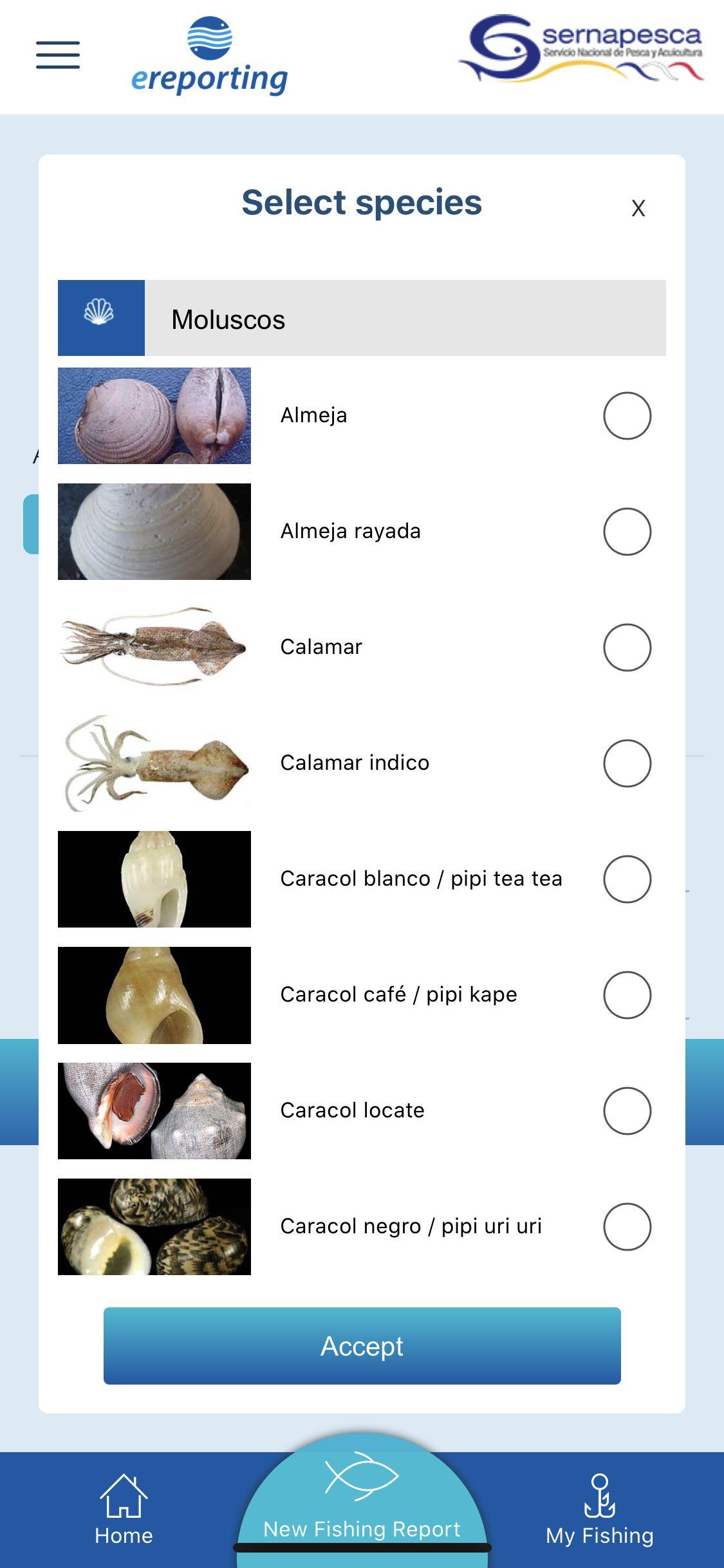724x1568 pixels.
Task: Choose the Calamar indico option
Action: (627, 763)
